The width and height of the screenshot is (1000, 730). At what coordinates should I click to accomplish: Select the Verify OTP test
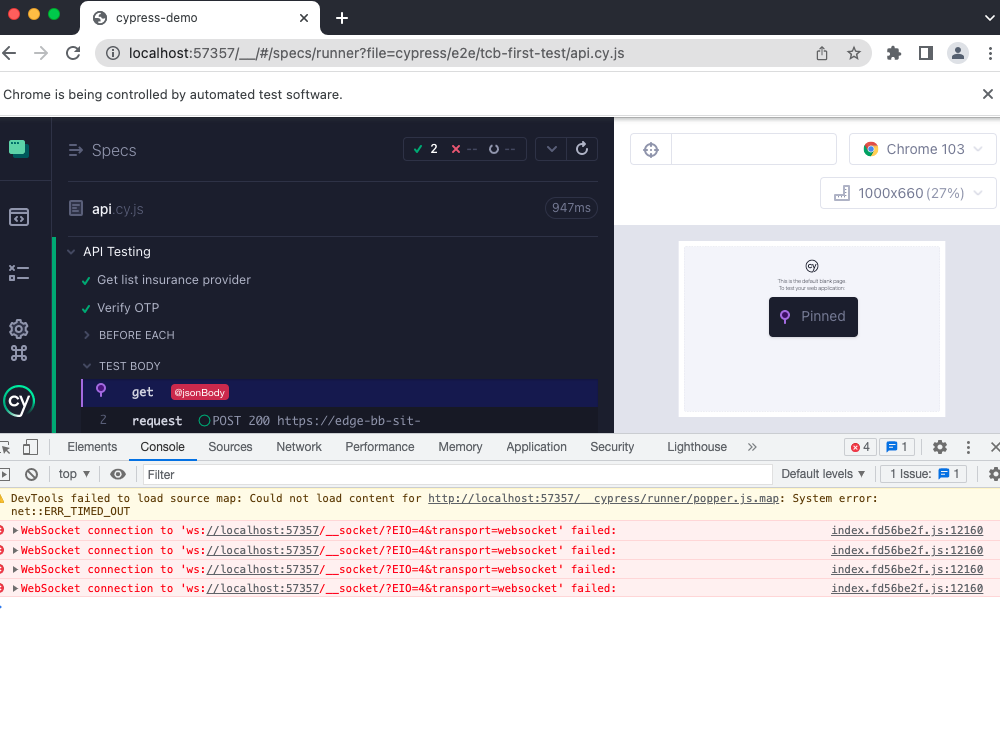128,308
